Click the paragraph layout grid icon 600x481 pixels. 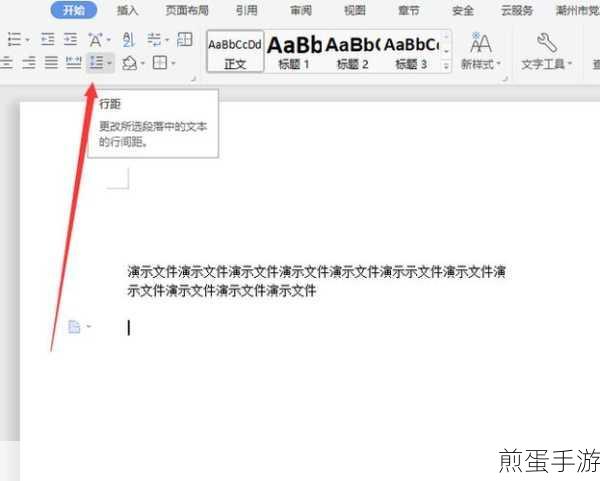click(184, 39)
